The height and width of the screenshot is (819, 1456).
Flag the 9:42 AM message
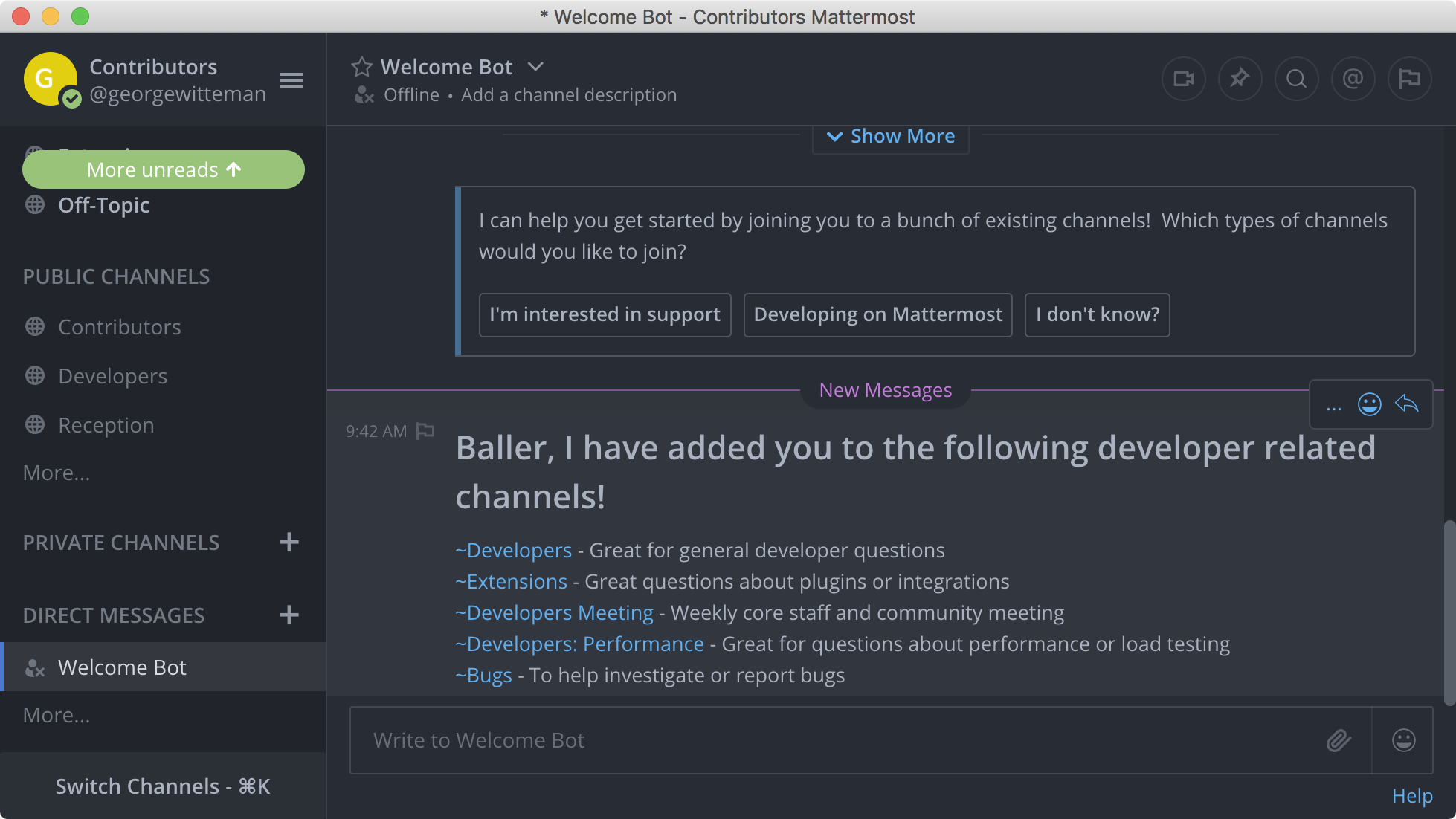coord(425,431)
